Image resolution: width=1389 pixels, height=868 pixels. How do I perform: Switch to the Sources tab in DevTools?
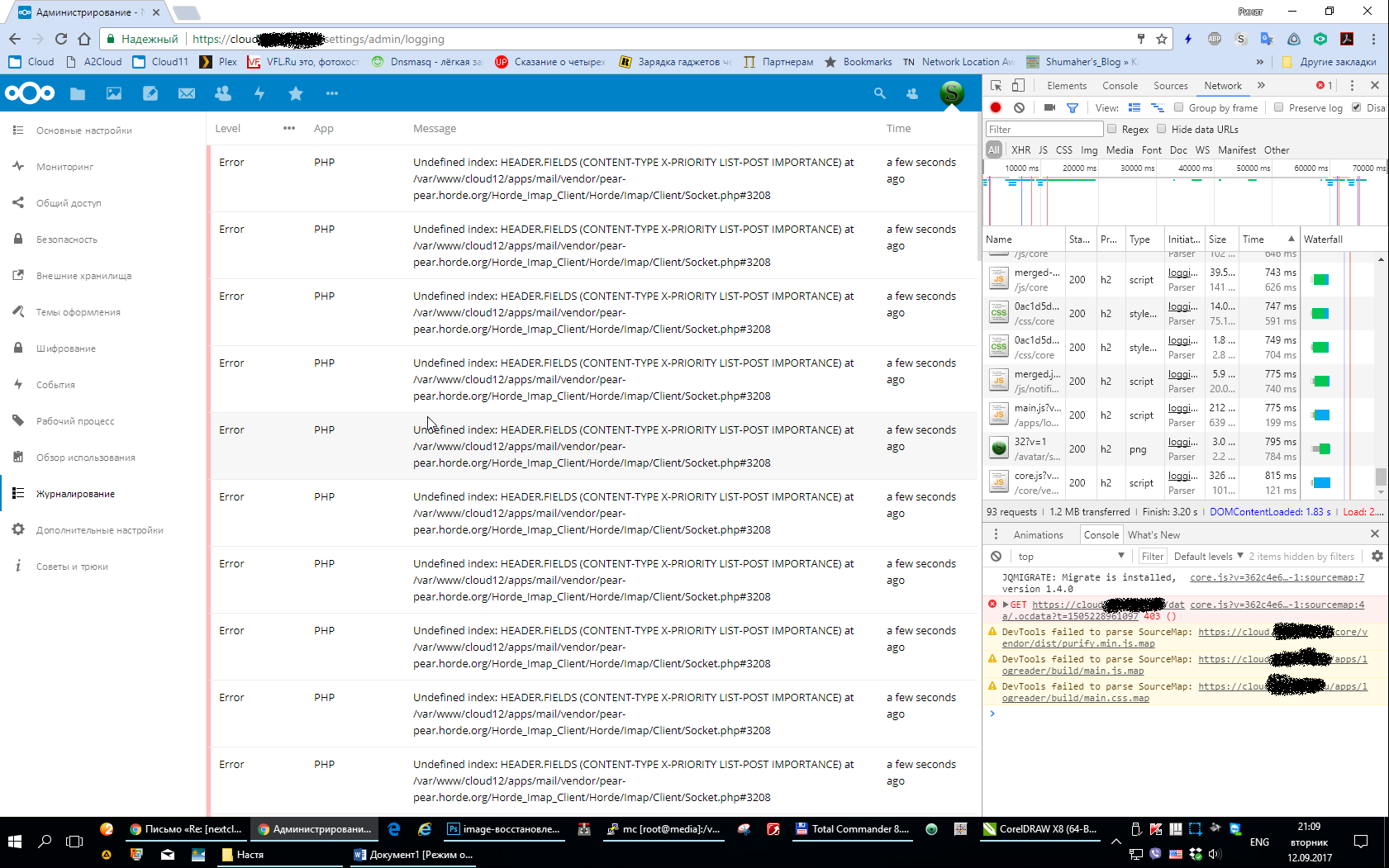click(x=1170, y=85)
